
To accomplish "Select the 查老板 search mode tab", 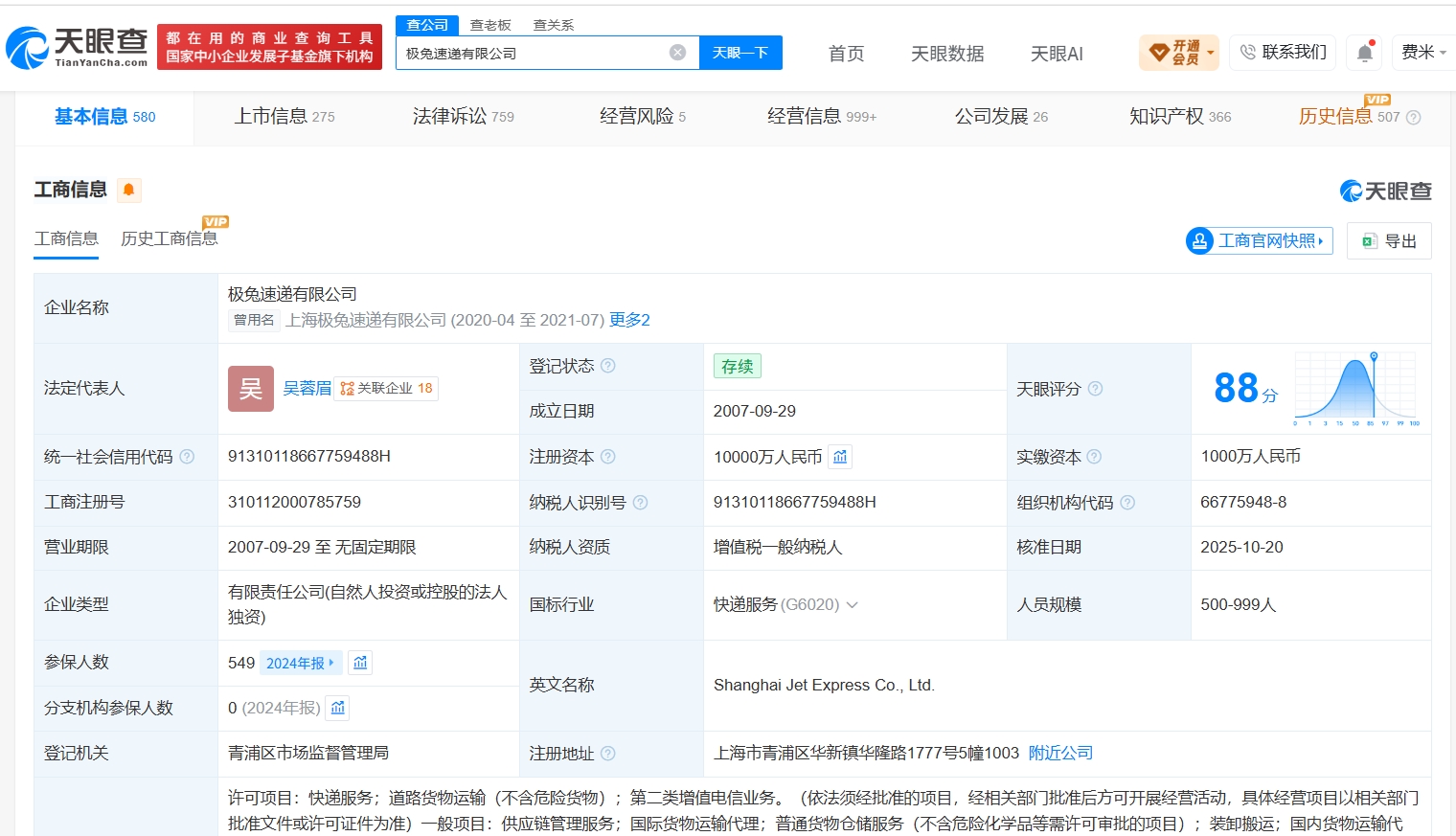I will click(490, 25).
